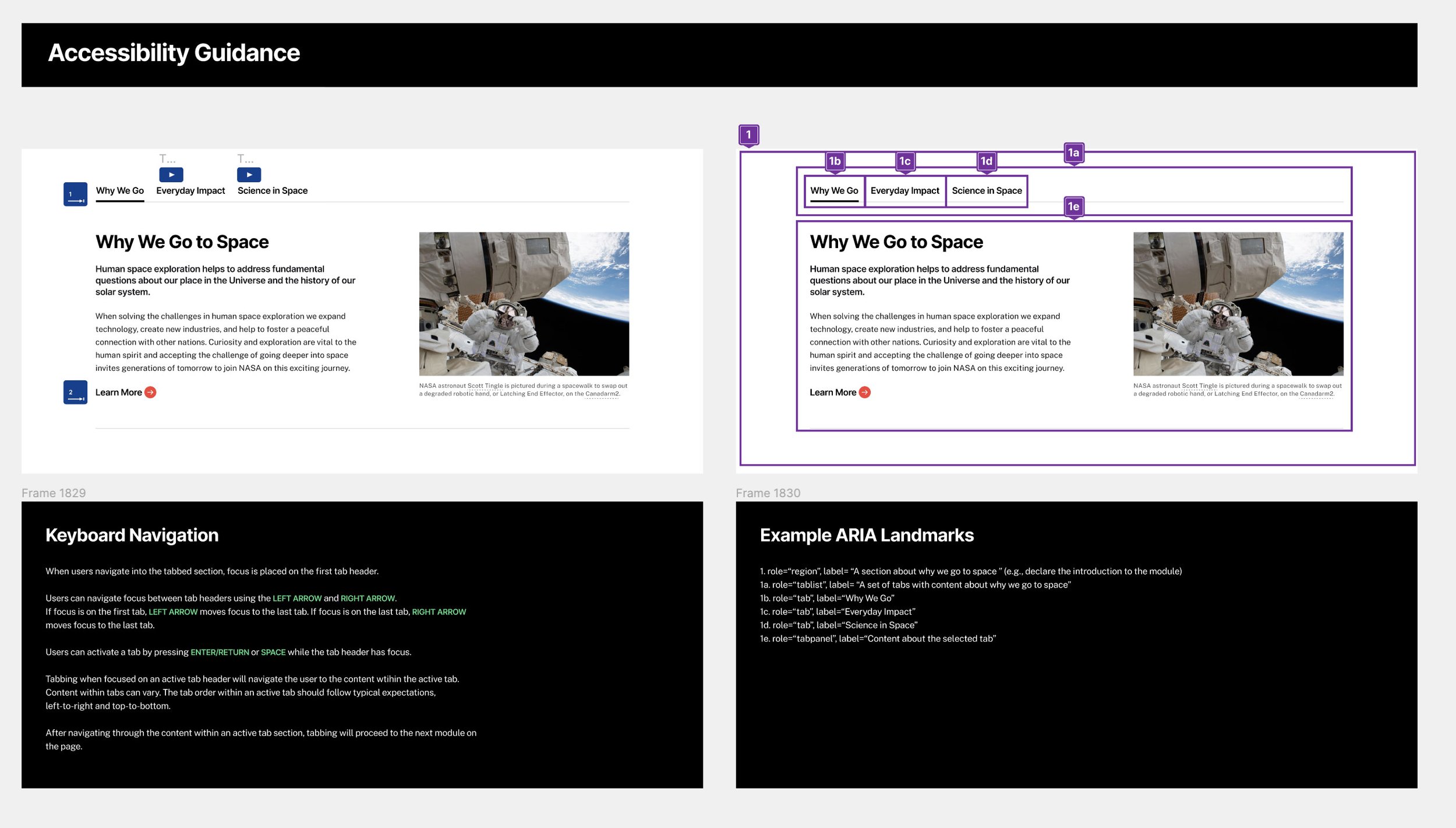The width and height of the screenshot is (1456, 828).
Task: Click tab-stop marker 1 beside Why We Go
Action: (75, 194)
